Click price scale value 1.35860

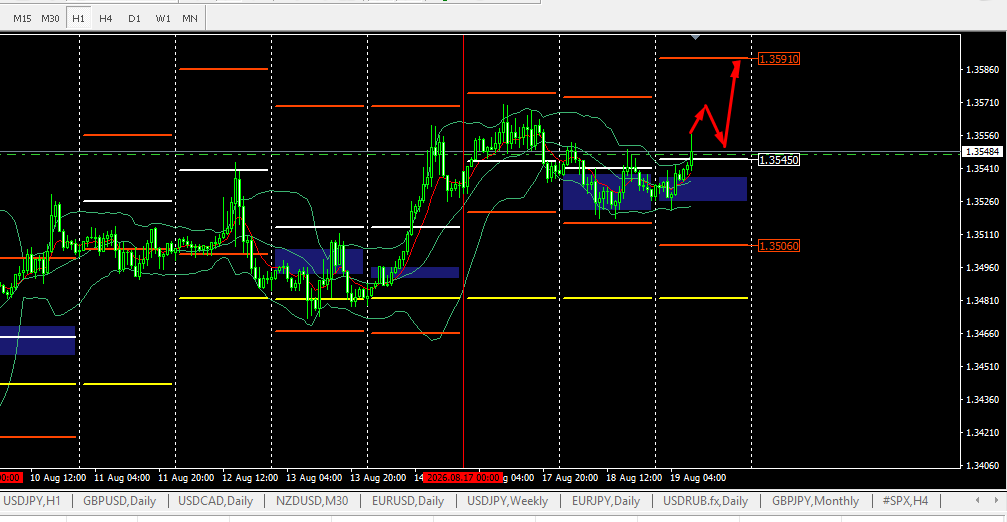point(983,69)
